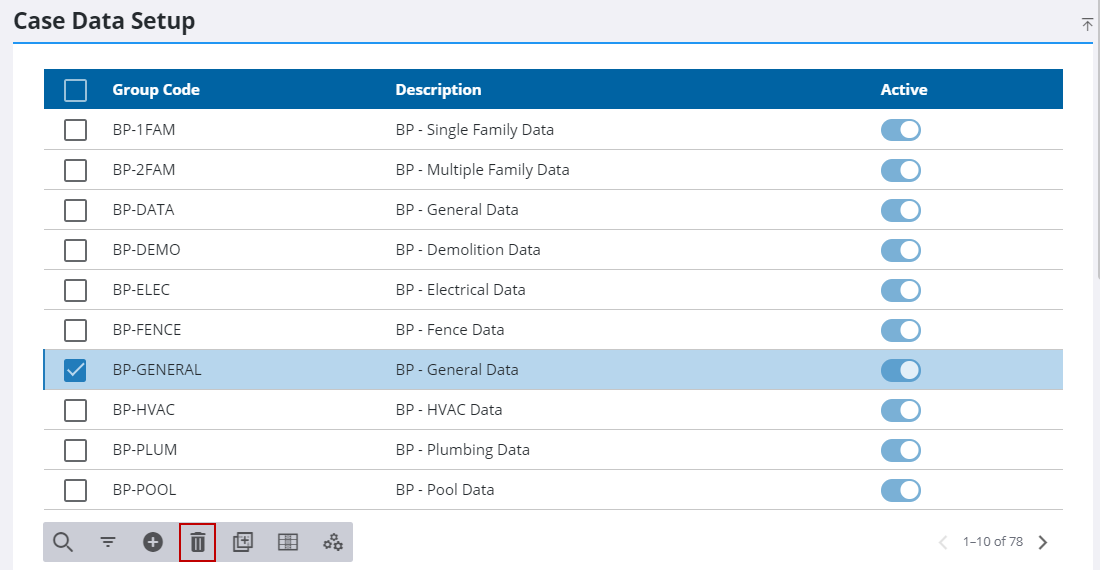1100x570 pixels.
Task: Click the duplicate record icon
Action: pos(243,542)
